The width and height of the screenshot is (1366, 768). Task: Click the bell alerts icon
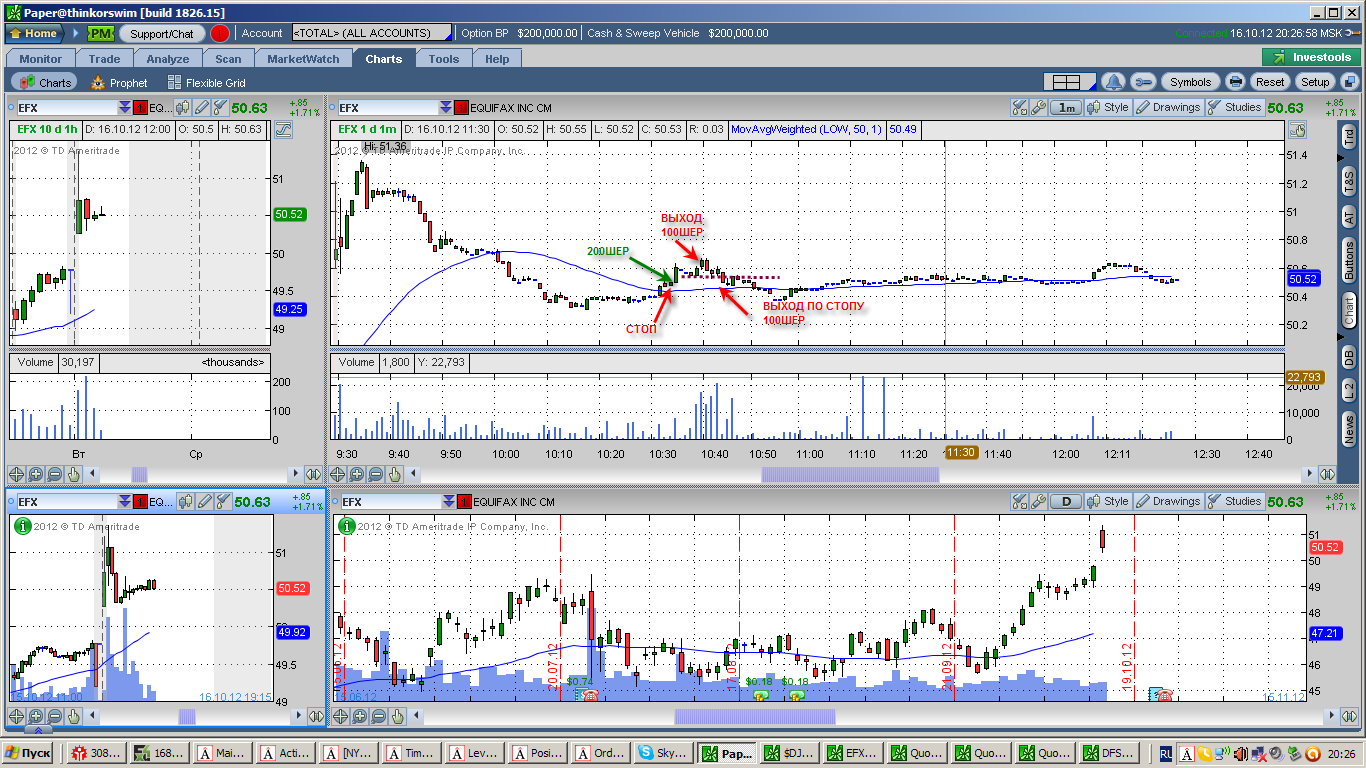coord(1113,82)
